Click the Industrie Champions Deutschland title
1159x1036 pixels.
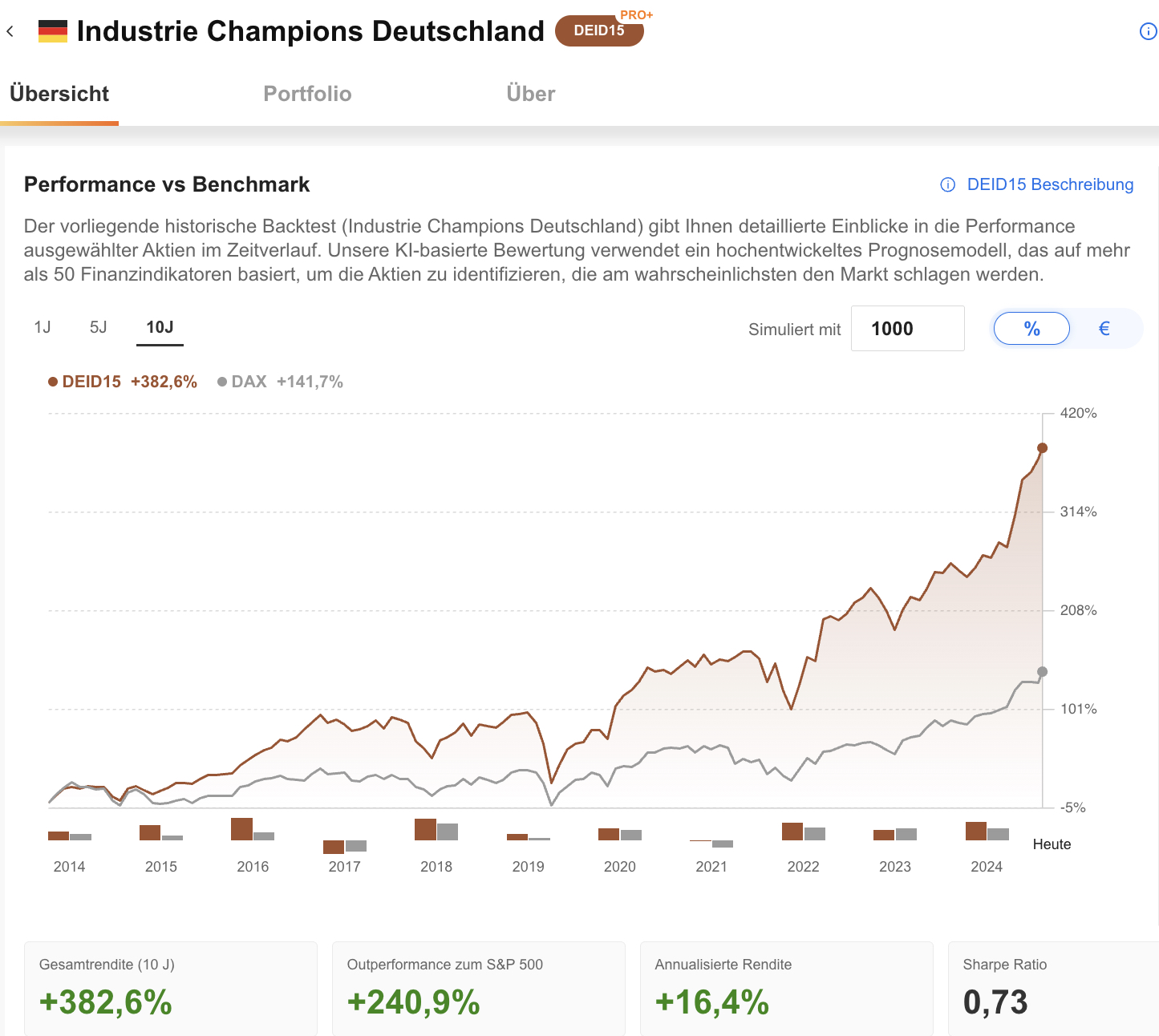tap(310, 31)
